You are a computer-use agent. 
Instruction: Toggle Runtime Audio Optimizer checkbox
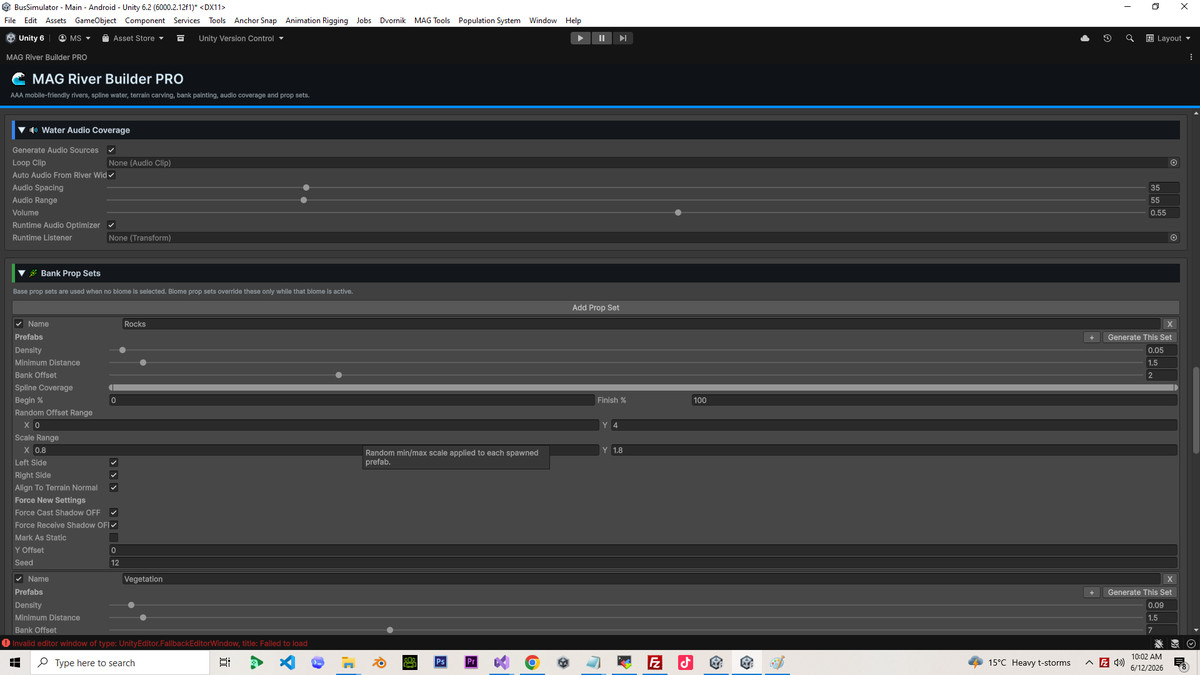(x=111, y=225)
